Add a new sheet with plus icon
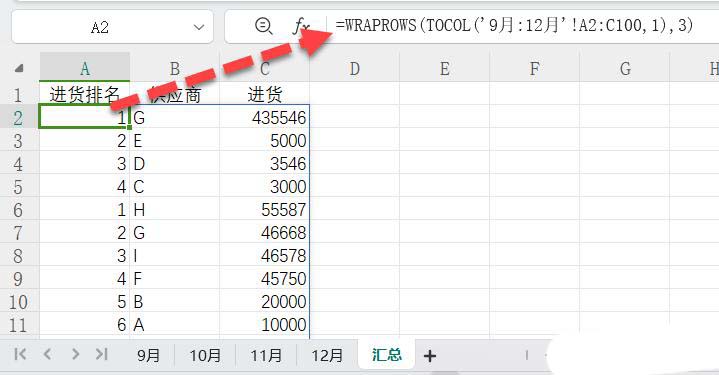The width and height of the screenshot is (719, 375). (430, 356)
